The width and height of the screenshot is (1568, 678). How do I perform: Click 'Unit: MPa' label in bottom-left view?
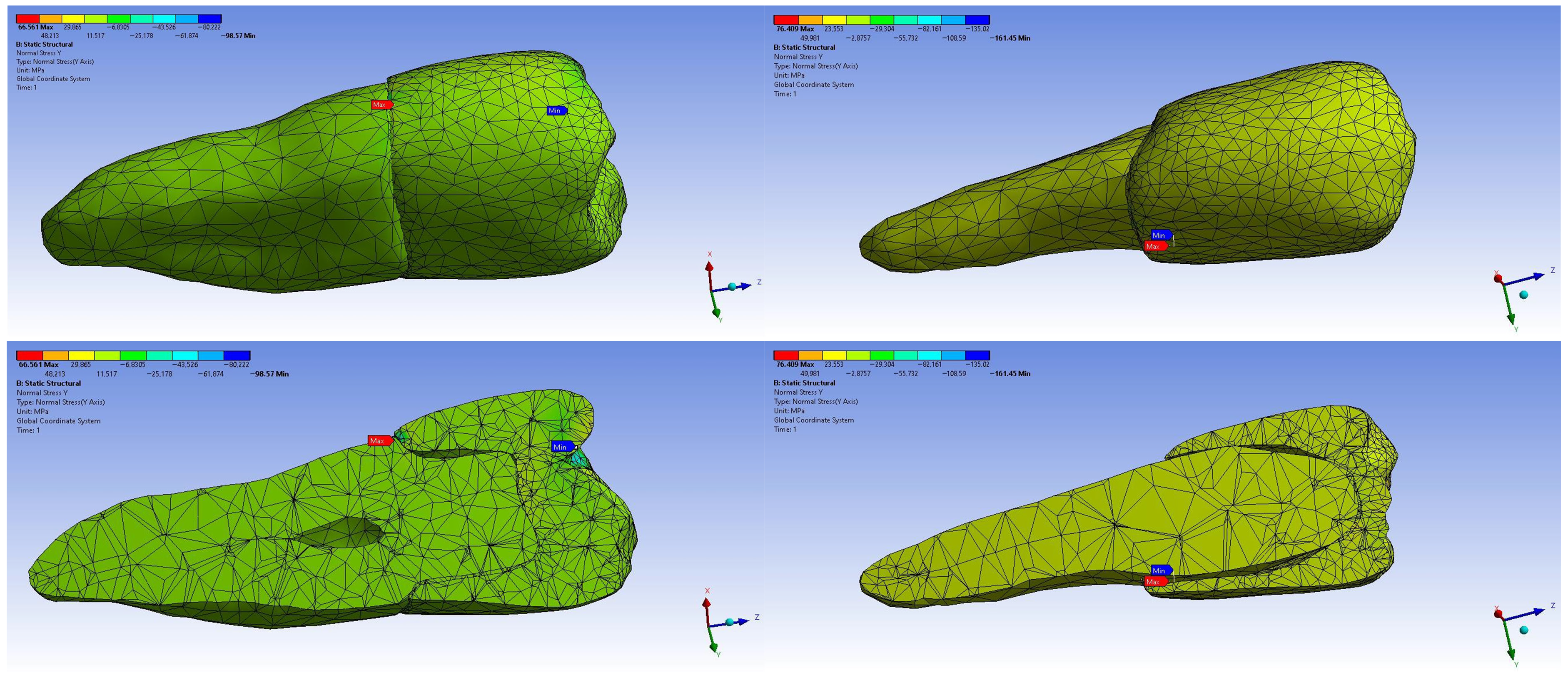click(32, 411)
